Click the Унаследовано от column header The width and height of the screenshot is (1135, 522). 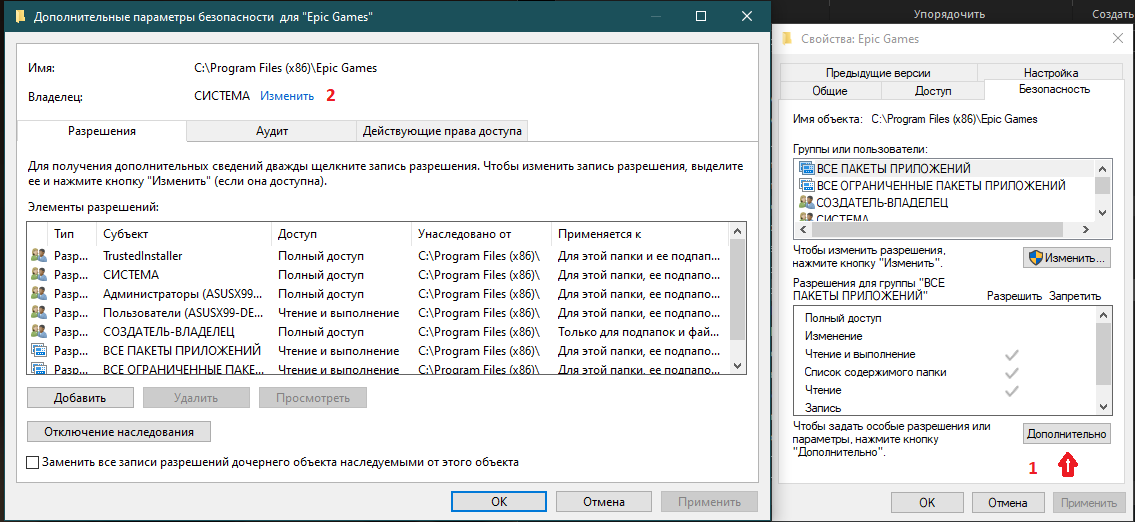tap(481, 235)
